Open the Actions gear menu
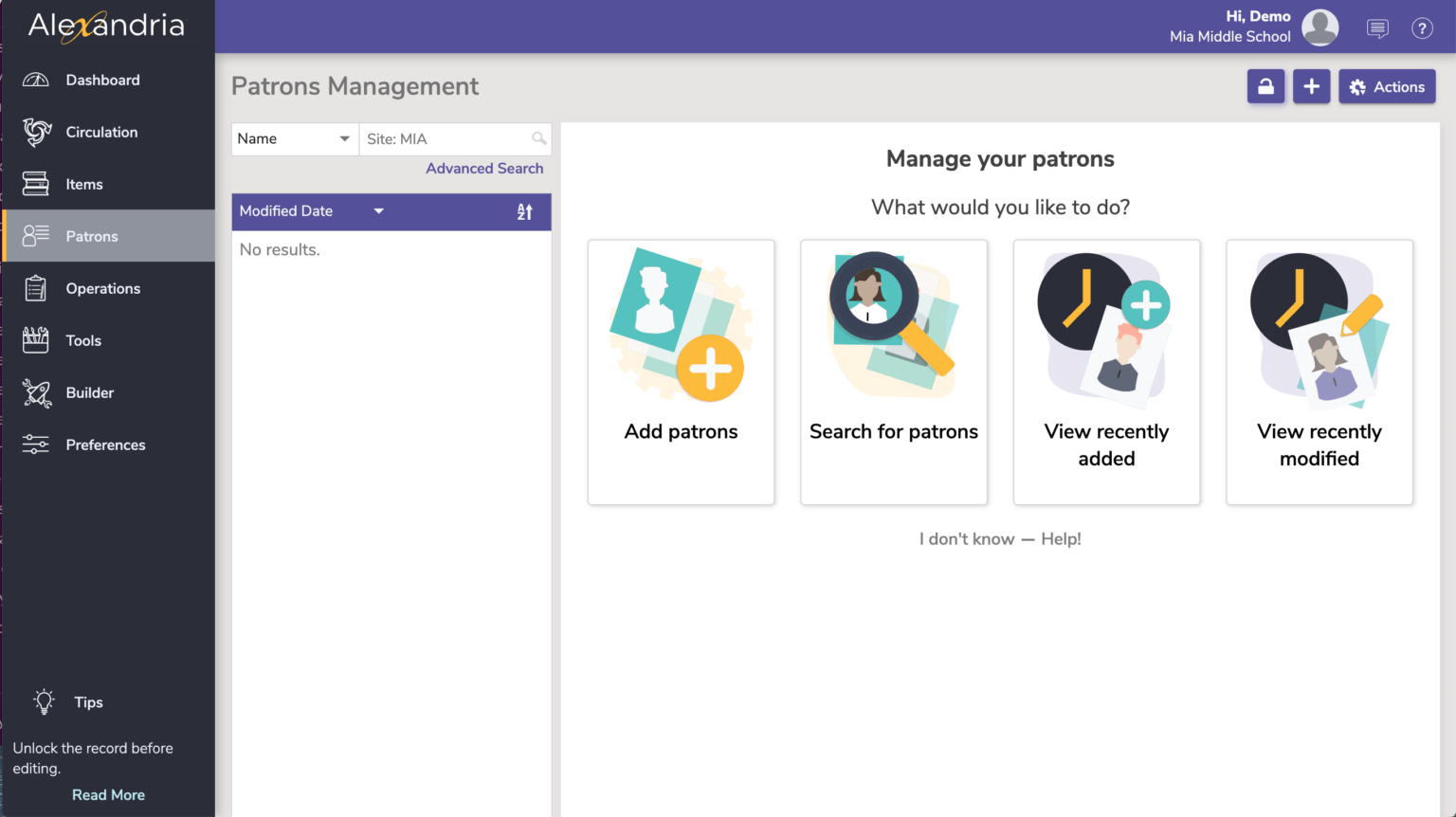This screenshot has height=817, width=1456. tap(1387, 86)
